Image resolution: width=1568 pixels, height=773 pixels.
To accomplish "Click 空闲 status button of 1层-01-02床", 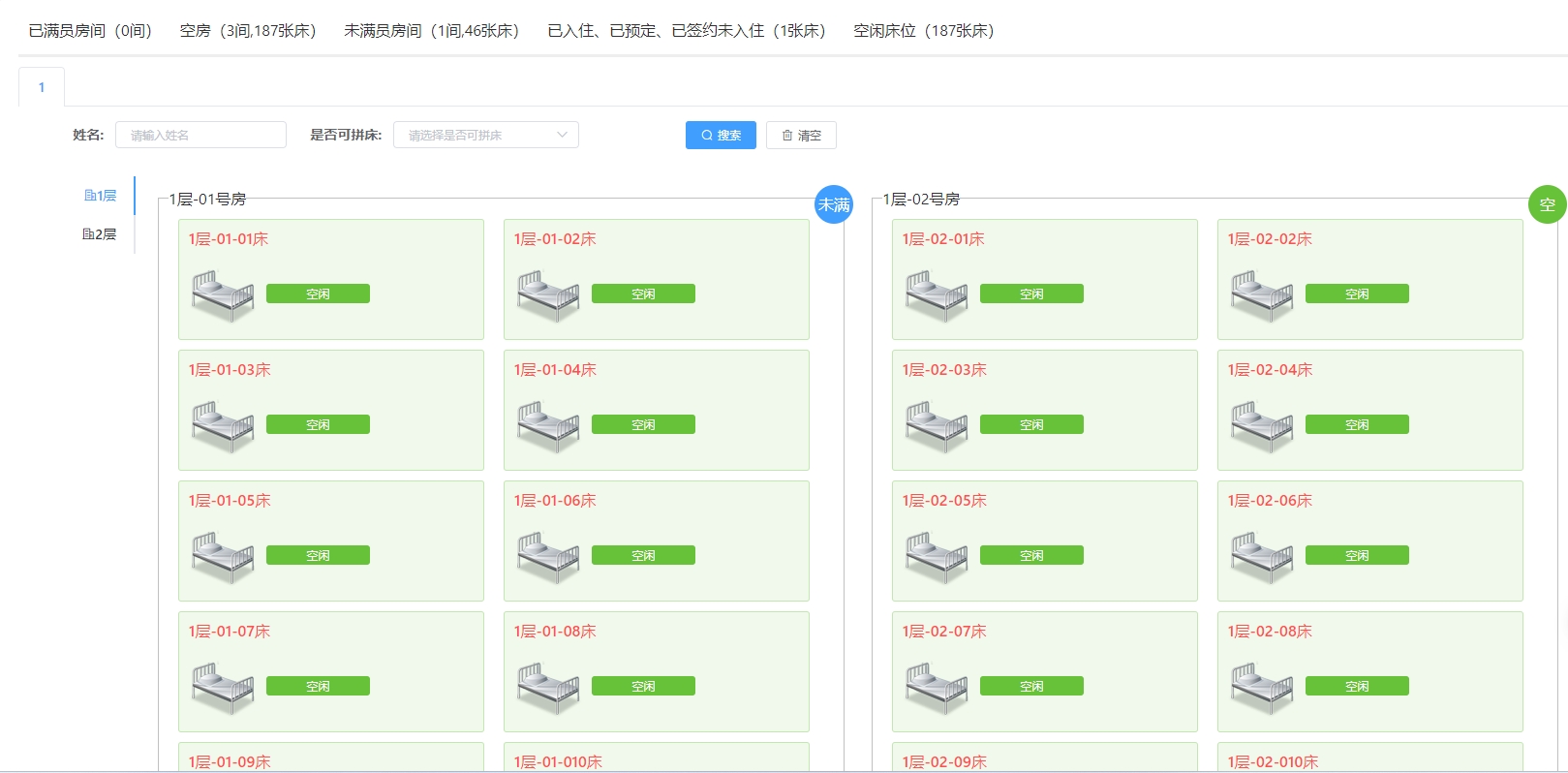I will click(x=643, y=294).
